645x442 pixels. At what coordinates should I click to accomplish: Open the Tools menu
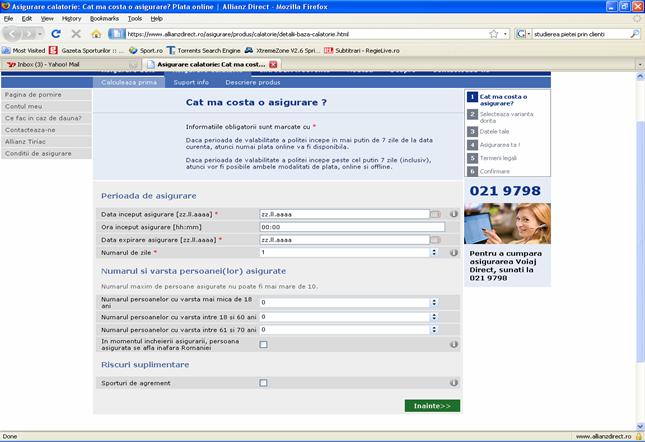tap(135, 19)
